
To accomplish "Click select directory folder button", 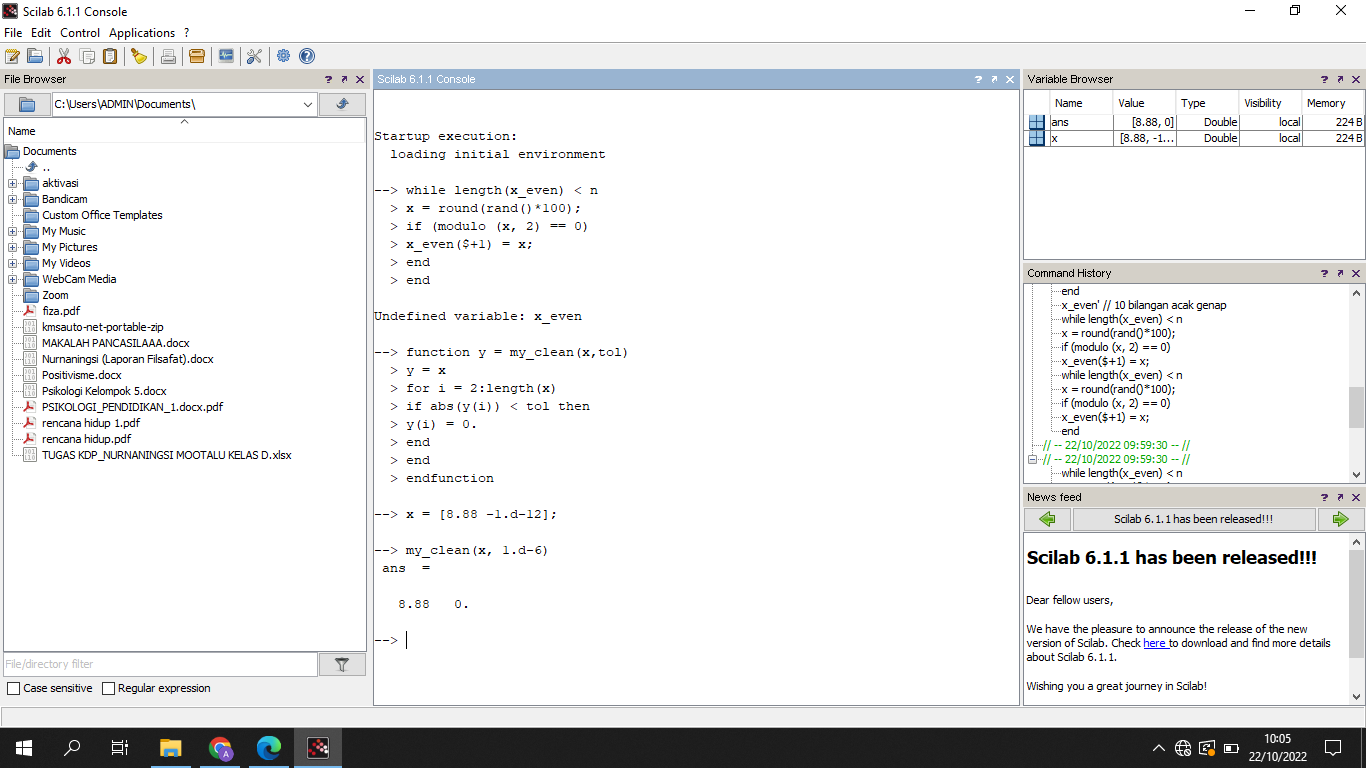I will pos(27,104).
